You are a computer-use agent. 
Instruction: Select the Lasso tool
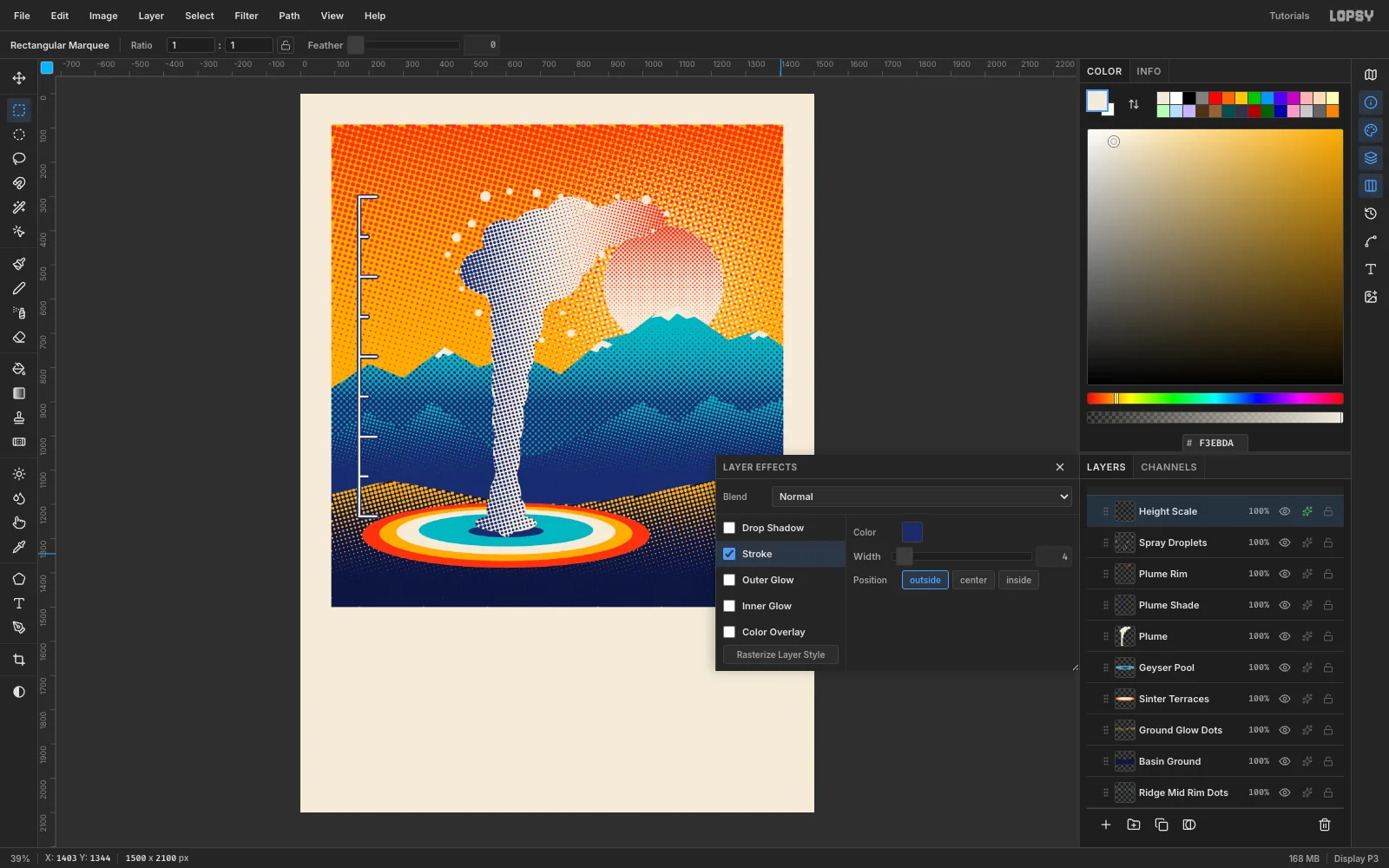tap(19, 159)
